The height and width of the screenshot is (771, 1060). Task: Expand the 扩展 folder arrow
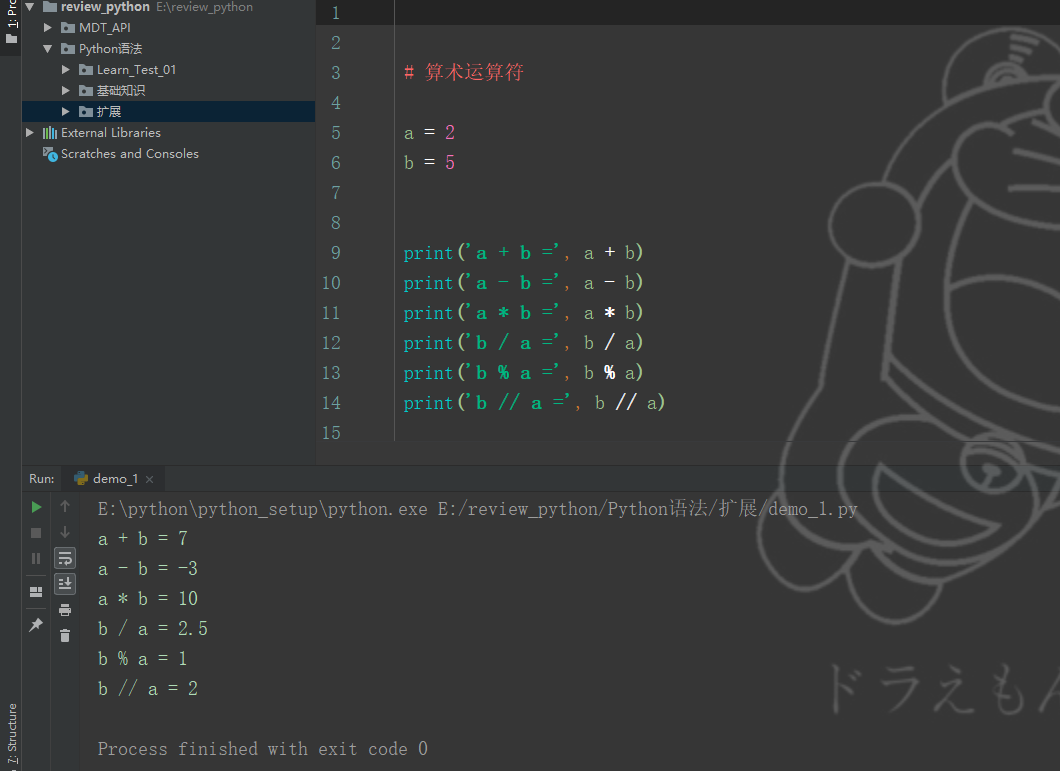[66, 112]
